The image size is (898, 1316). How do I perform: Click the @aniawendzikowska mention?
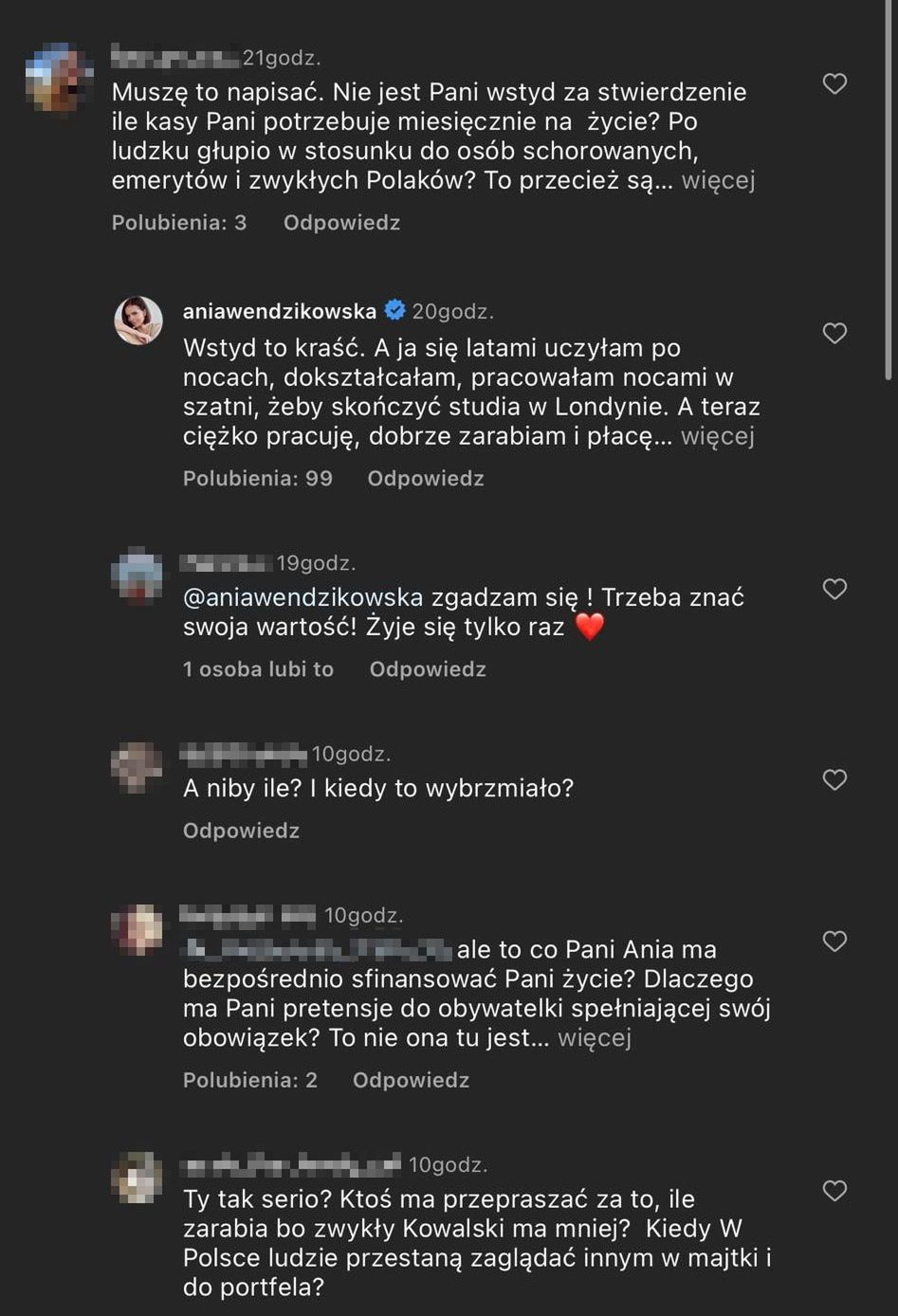[x=302, y=597]
